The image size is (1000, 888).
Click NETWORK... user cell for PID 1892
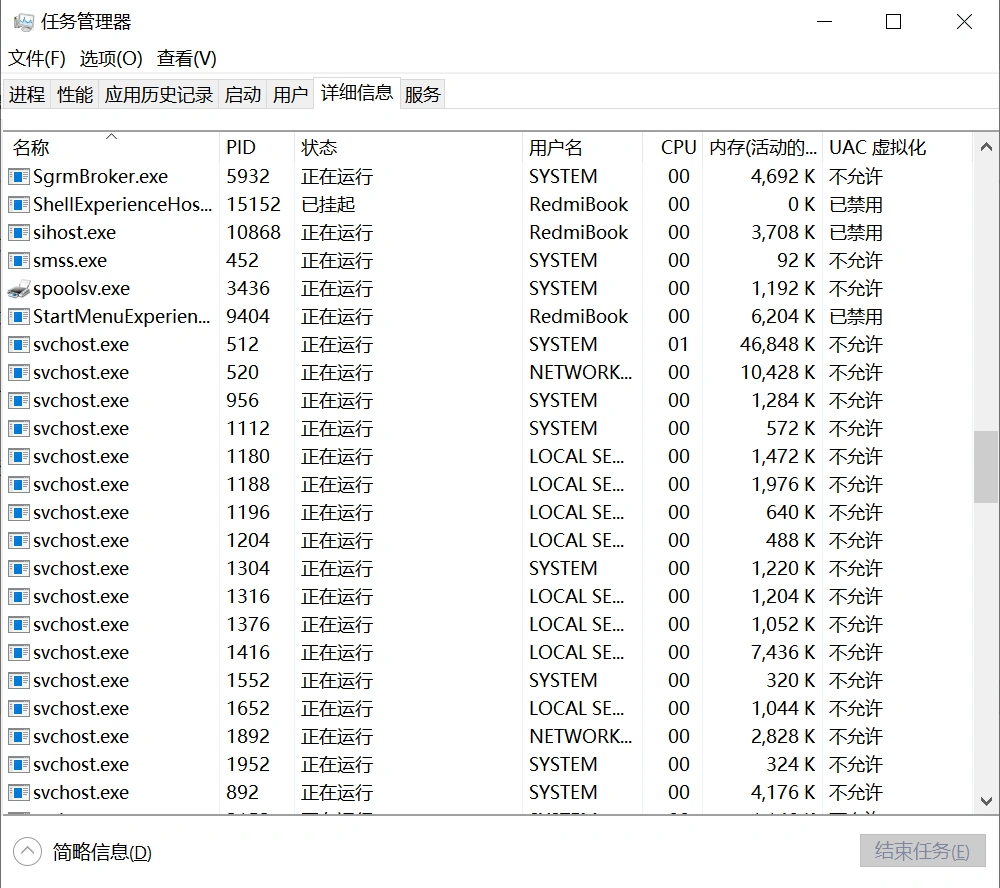[x=580, y=737]
